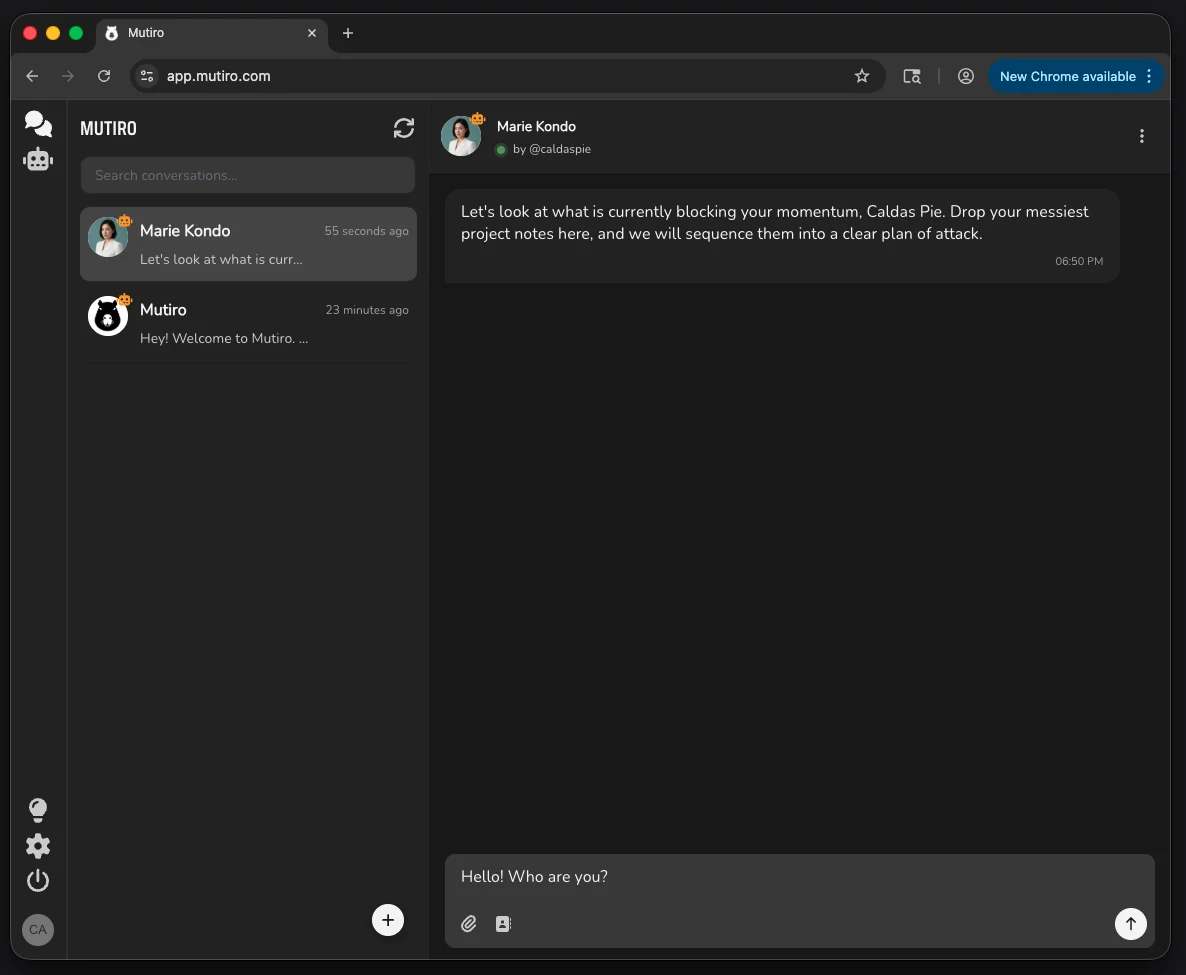The height and width of the screenshot is (975, 1186).
Task: Bookmark this page with star icon
Action: click(862, 76)
